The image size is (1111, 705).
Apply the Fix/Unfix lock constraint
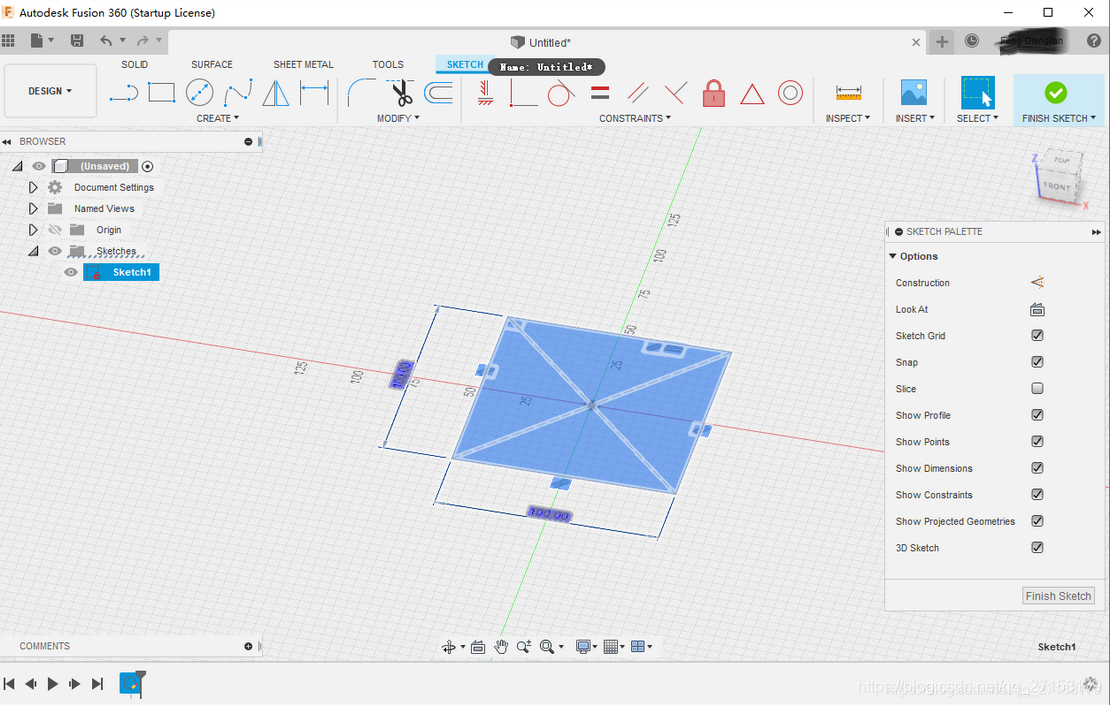pyautogui.click(x=713, y=94)
